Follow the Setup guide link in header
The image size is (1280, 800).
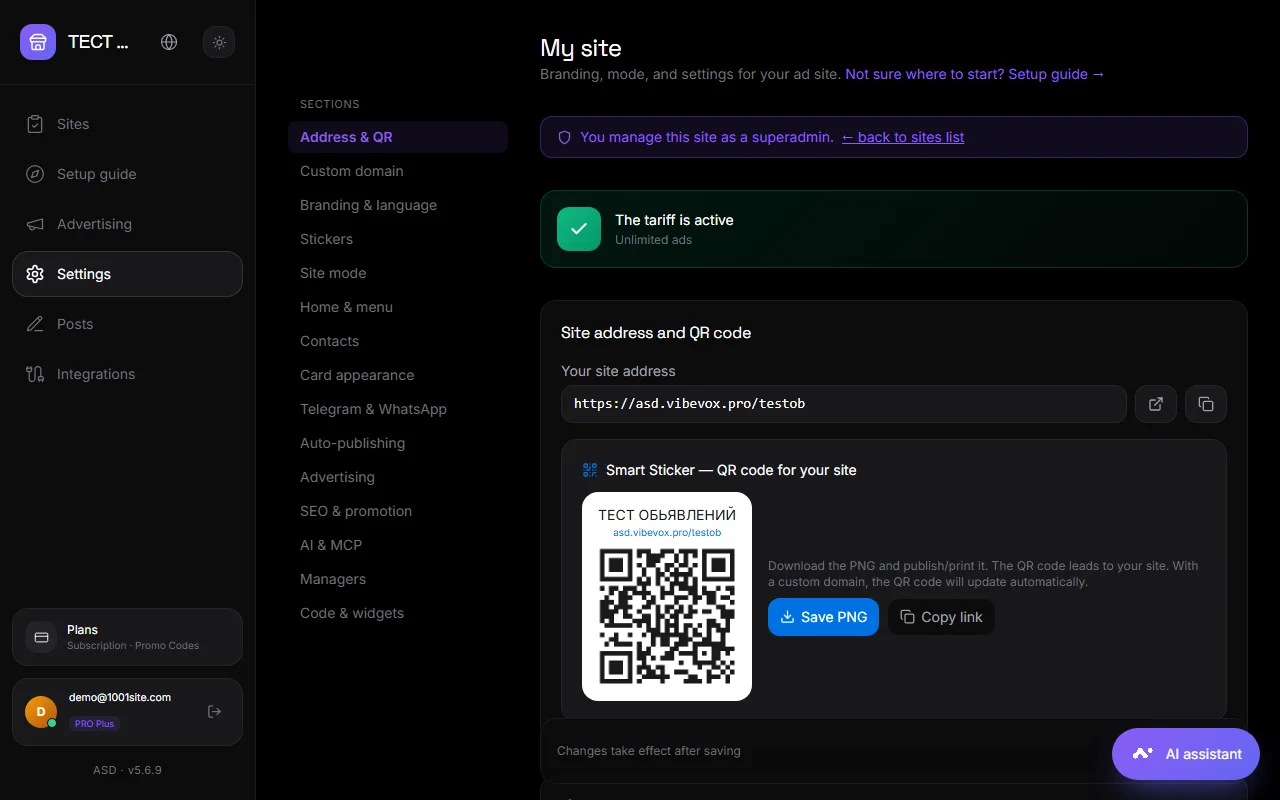[975, 74]
